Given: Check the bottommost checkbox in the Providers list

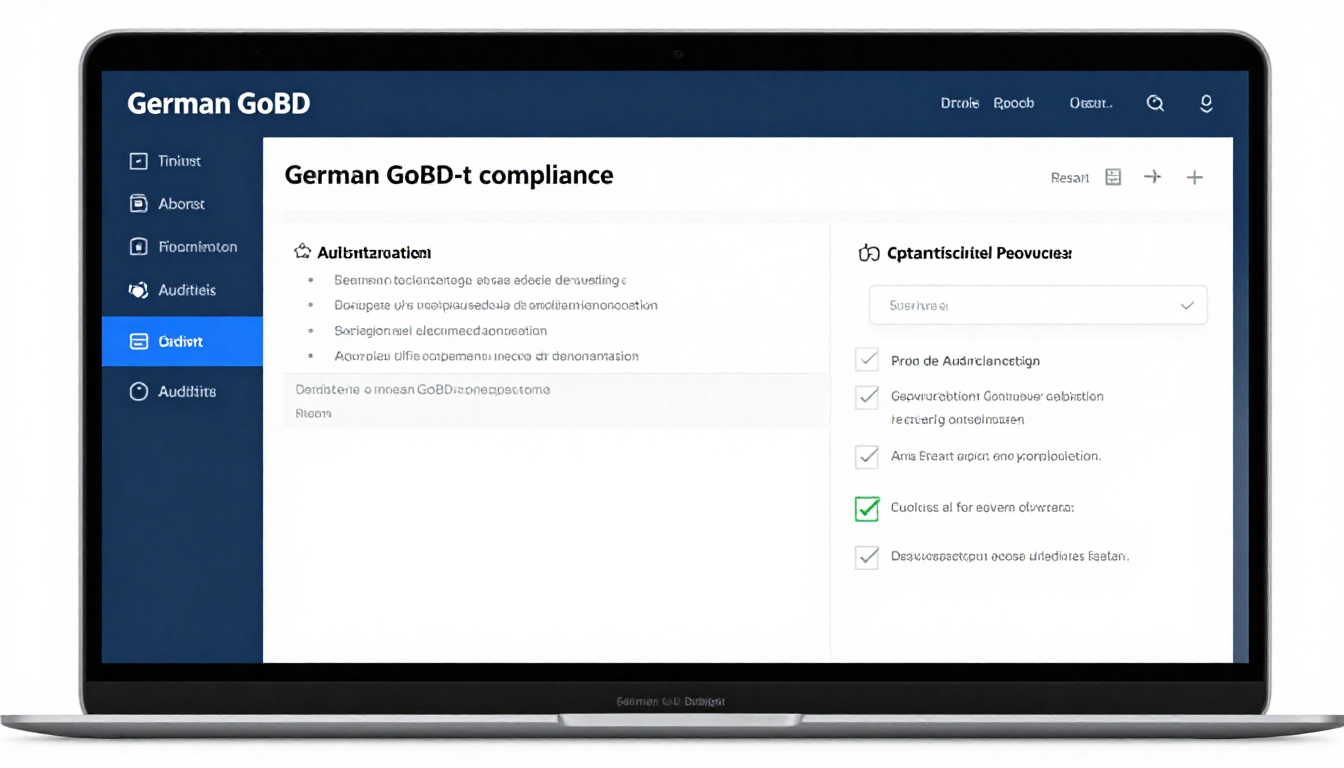Looking at the screenshot, I should tap(867, 557).
